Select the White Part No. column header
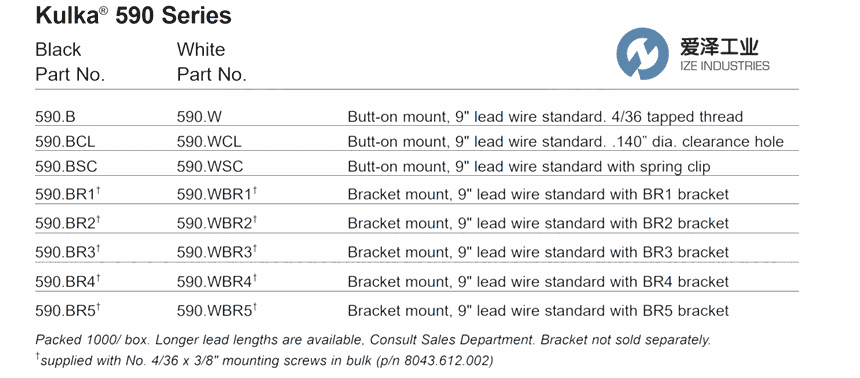Screen dimensions: 860x378 pyautogui.click(x=212, y=62)
